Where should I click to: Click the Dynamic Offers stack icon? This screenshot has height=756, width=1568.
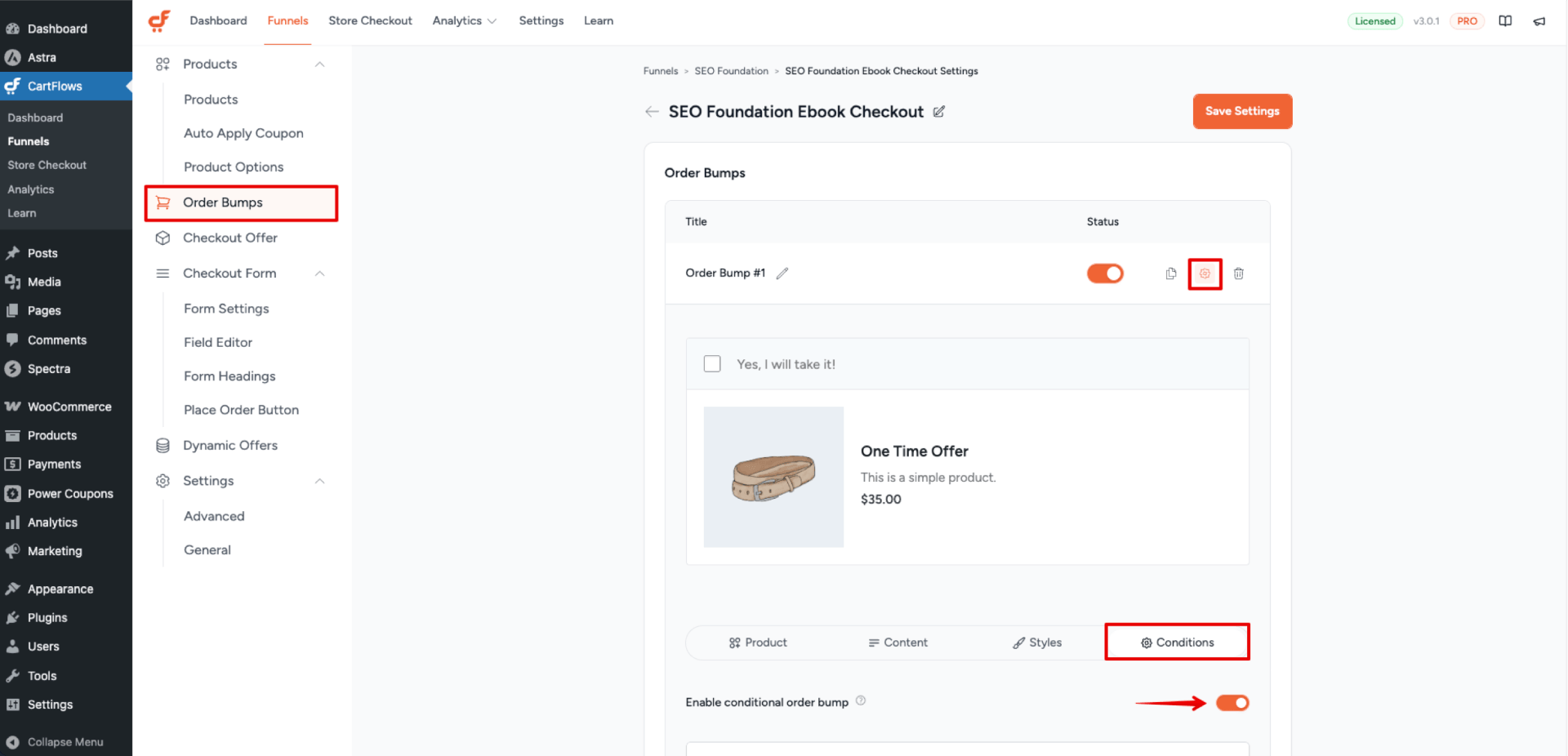point(163,445)
